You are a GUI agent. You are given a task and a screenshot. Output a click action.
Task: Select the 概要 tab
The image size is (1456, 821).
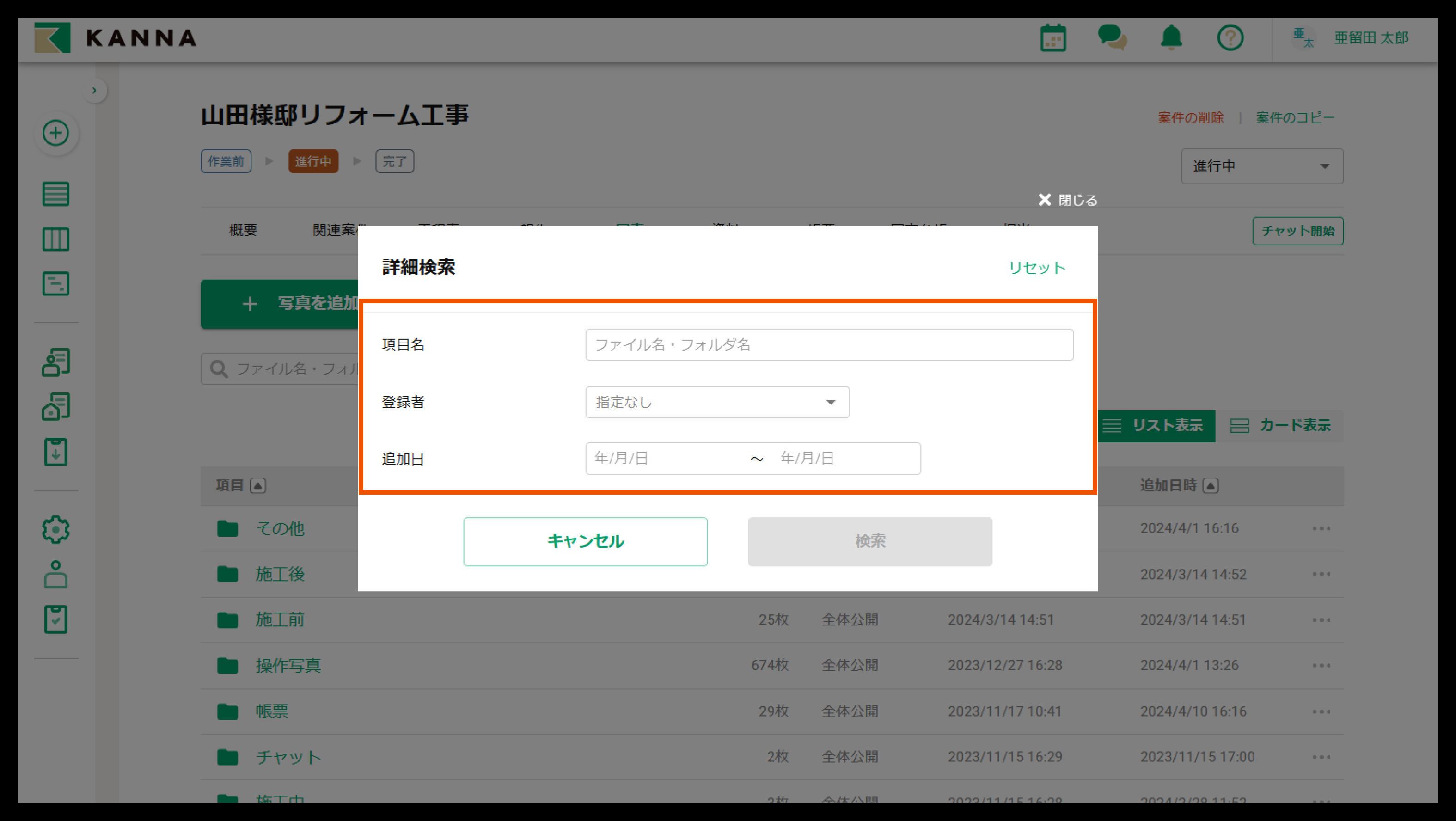(243, 230)
